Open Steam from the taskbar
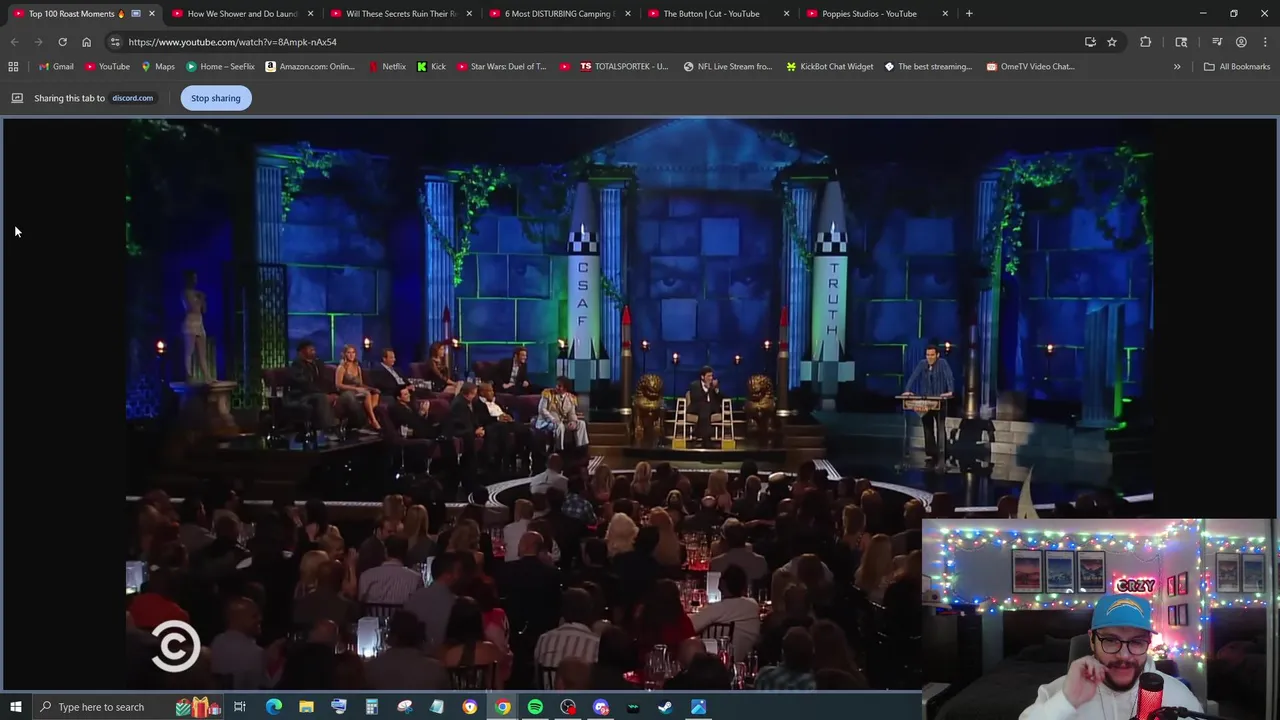Image resolution: width=1280 pixels, height=720 pixels. coord(665,707)
